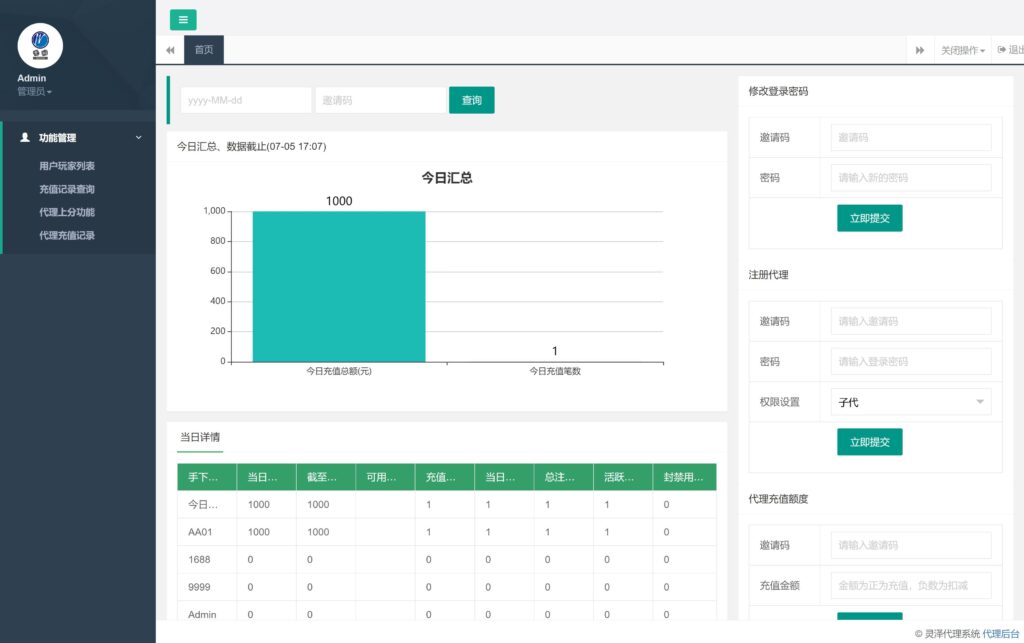Click the 代理后台 footer link
This screenshot has width=1024, height=643.
(x=1001, y=633)
